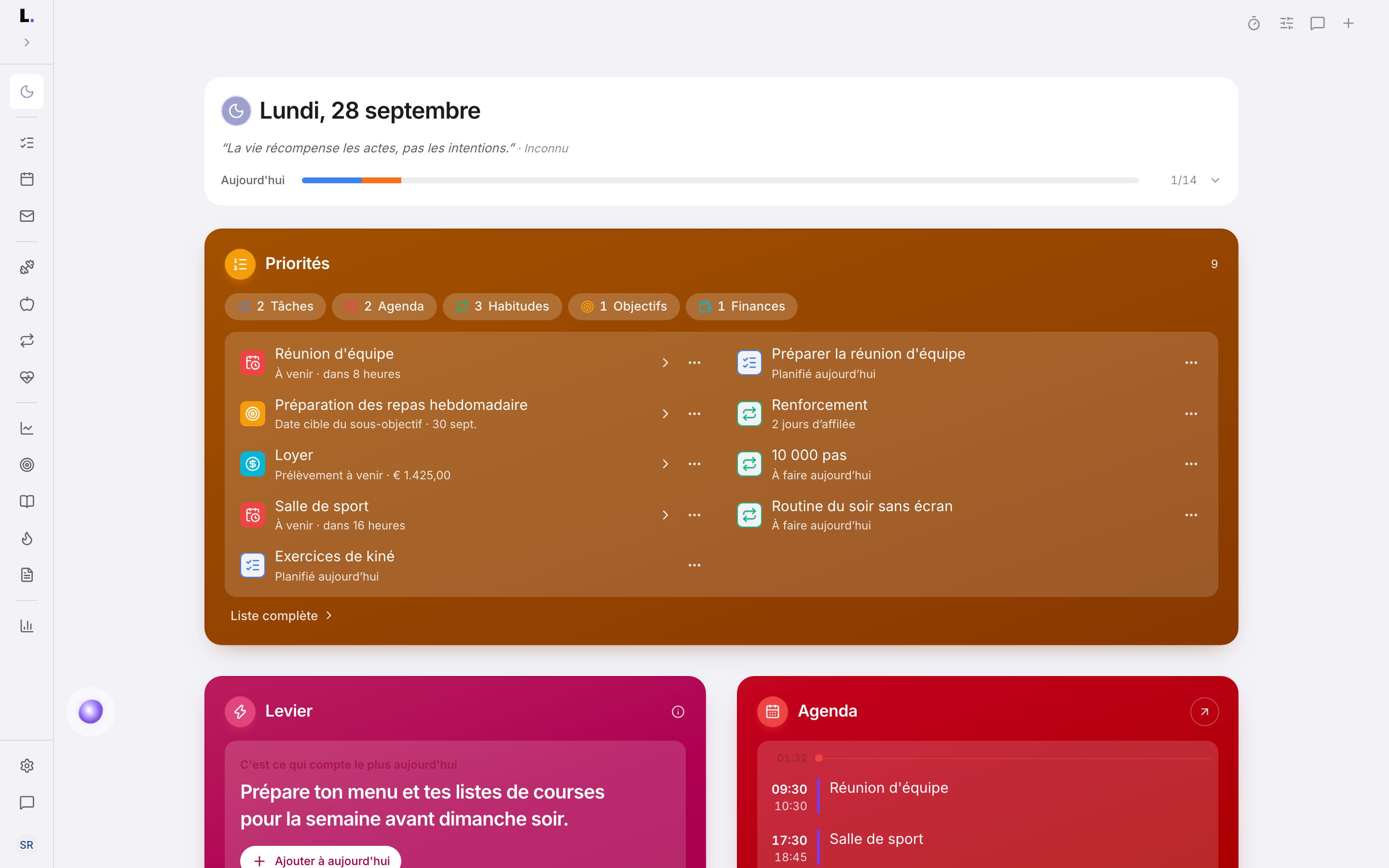The width and height of the screenshot is (1389, 868).
Task: Open the goals target icon in sidebar
Action: 27,465
